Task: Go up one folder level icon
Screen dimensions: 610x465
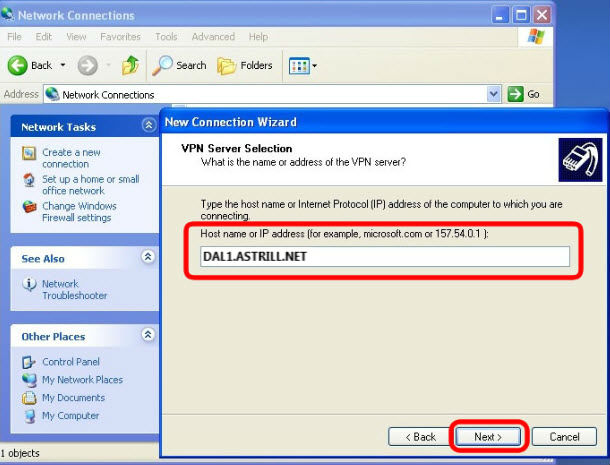Action: 130,65
